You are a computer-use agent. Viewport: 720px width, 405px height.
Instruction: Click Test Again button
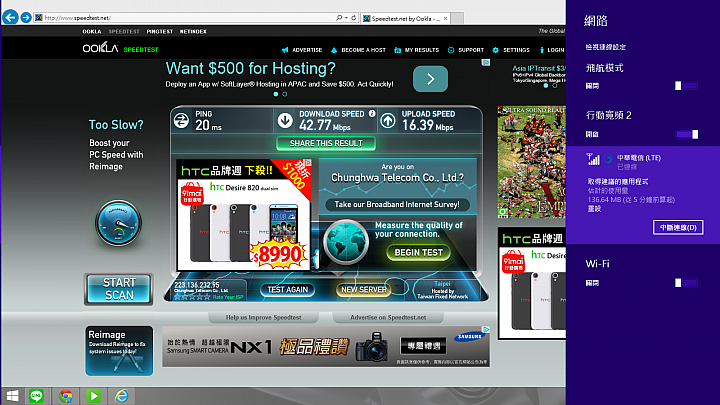click(288, 290)
